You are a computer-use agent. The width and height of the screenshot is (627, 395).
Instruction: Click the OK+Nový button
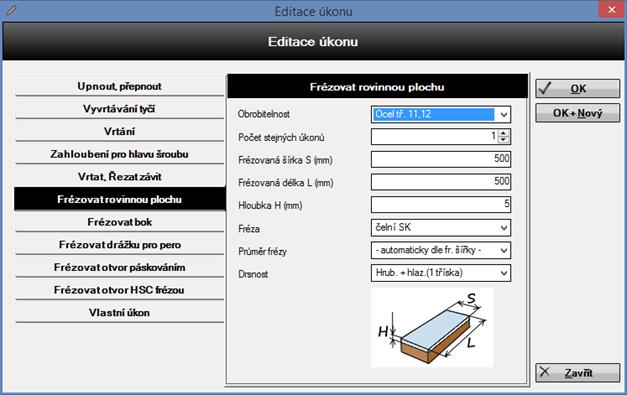578,113
